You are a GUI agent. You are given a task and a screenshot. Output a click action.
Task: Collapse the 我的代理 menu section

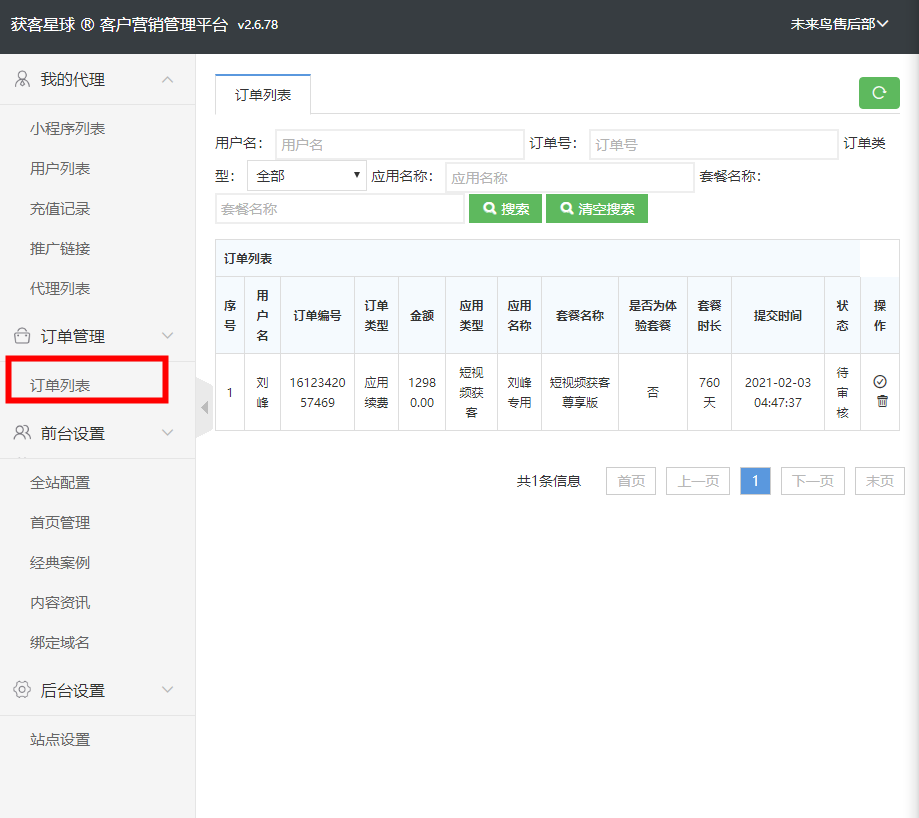167,80
